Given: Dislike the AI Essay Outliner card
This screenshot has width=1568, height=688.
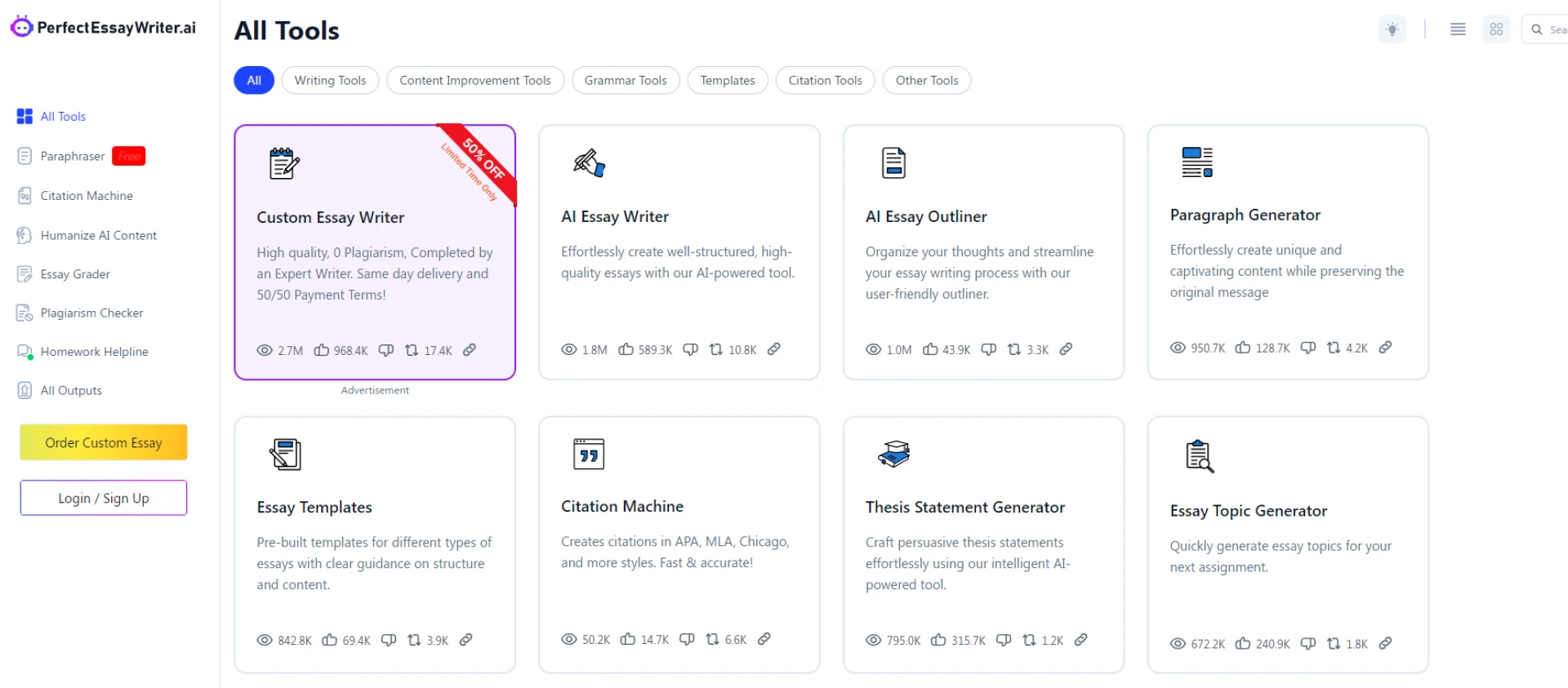Looking at the screenshot, I should click(989, 349).
